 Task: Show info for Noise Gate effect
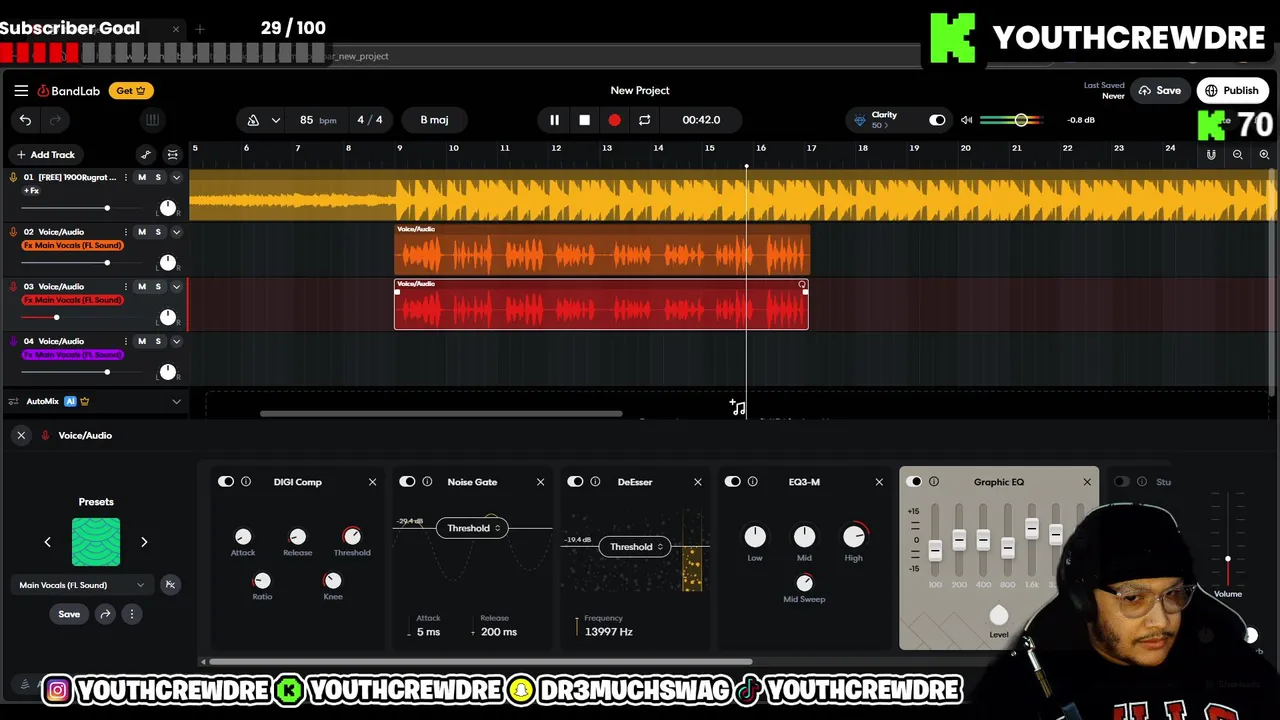tap(427, 482)
